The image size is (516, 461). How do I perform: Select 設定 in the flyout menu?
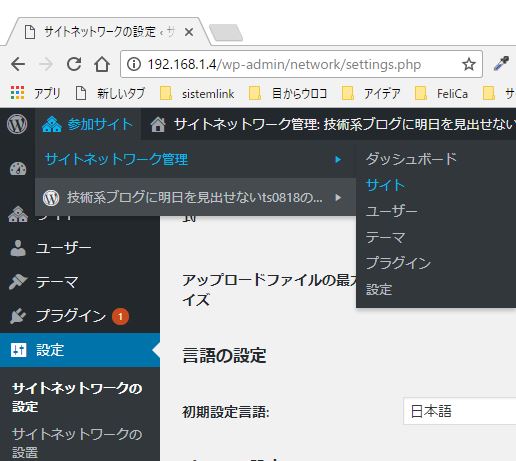[379, 289]
